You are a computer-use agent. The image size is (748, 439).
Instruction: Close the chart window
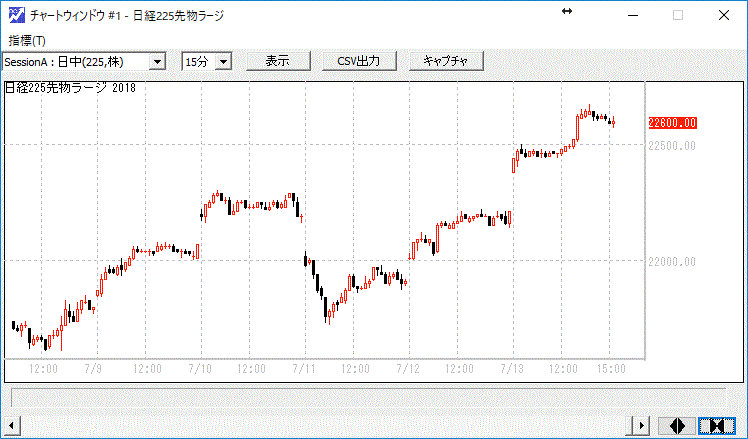724,15
